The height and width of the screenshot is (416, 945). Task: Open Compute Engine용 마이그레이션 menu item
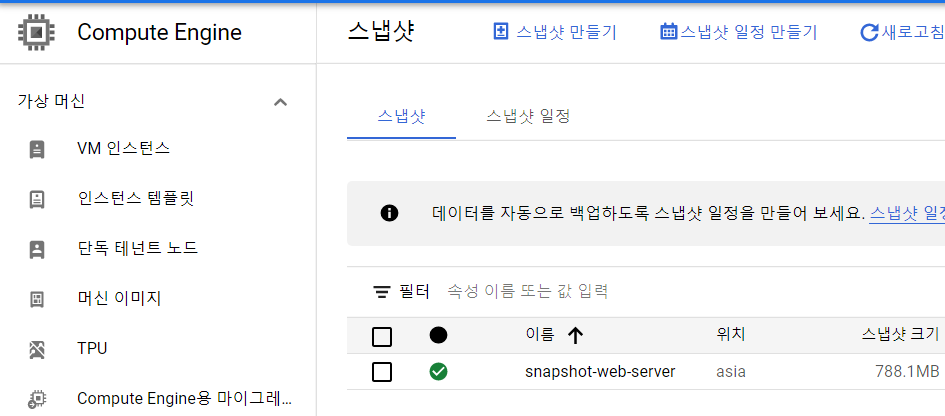coord(185,399)
